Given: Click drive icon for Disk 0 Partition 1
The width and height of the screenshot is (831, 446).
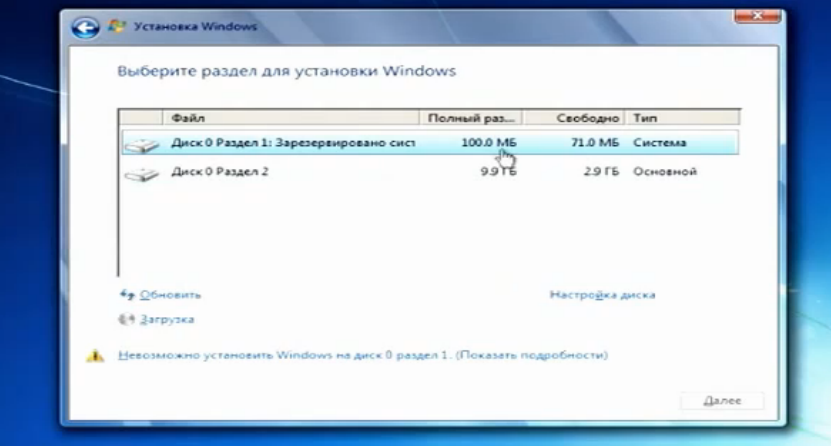Looking at the screenshot, I should [142, 144].
